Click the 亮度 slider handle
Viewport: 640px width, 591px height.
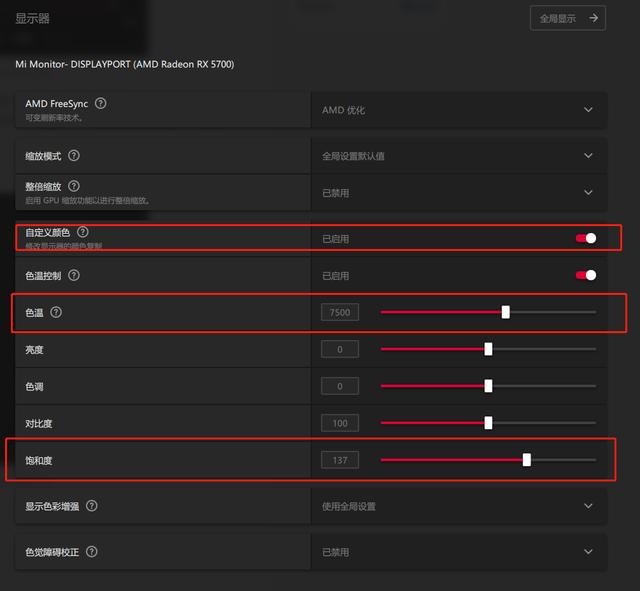click(488, 349)
